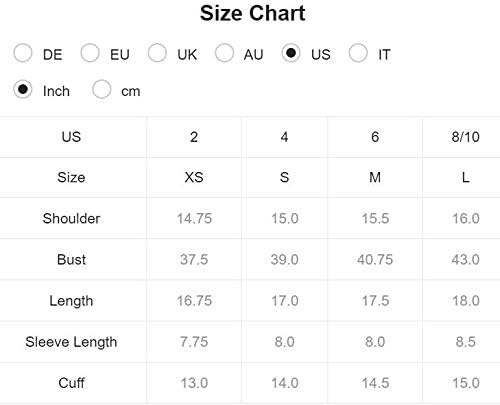Screen dimensions: 500x405
Task: Choose the IT sizing radio option
Action: 358,53
